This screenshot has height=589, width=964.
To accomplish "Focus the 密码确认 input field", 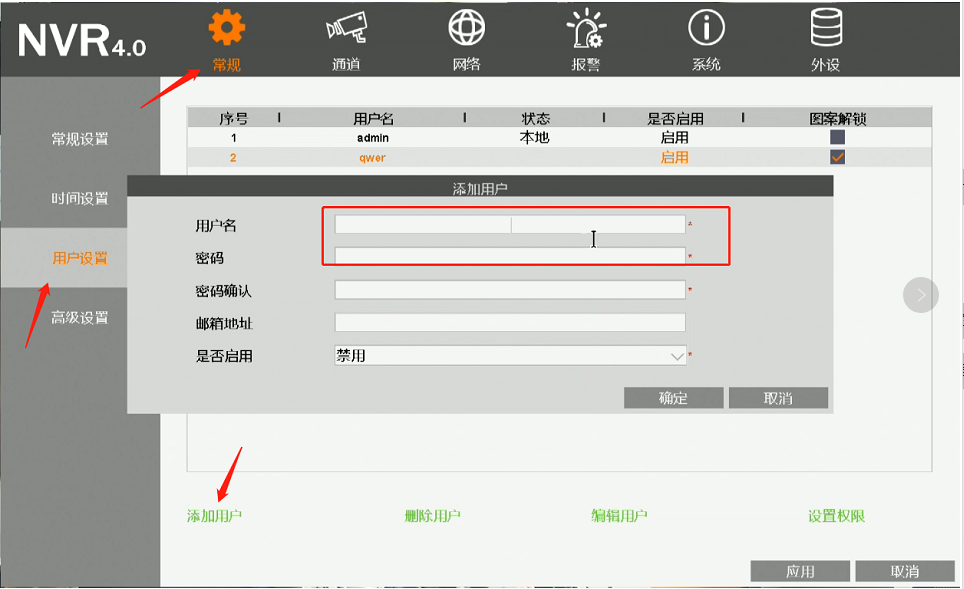I will tap(510, 290).
